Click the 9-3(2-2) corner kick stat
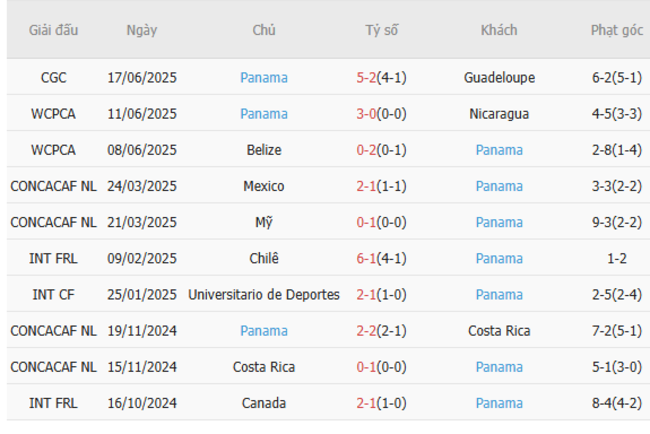This screenshot has height=434, width=650. pos(616,222)
